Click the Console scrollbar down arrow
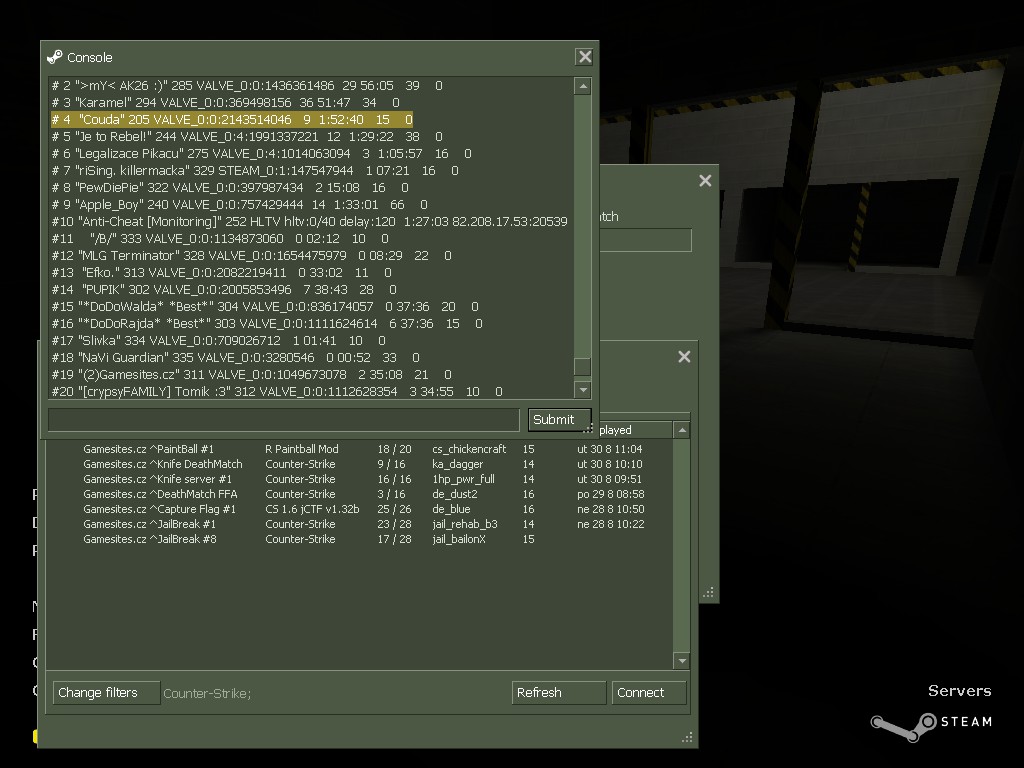This screenshot has width=1024, height=768. (x=583, y=390)
